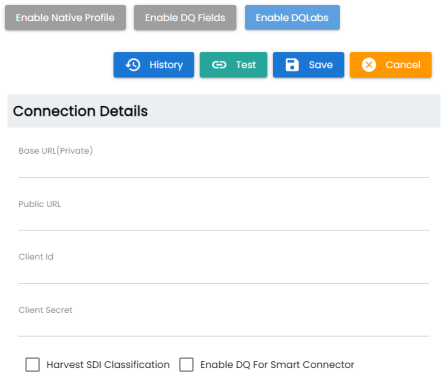Click the blue Enable DQLabs button
The height and width of the screenshot is (386, 446).
292,18
